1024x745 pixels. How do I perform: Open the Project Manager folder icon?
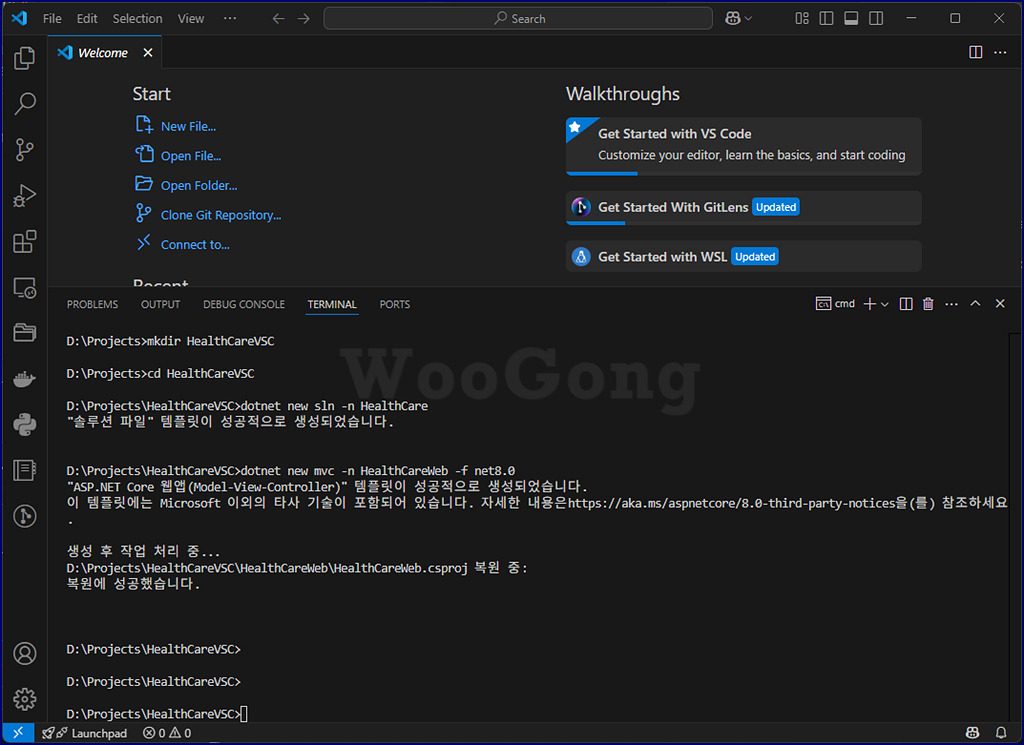24,333
